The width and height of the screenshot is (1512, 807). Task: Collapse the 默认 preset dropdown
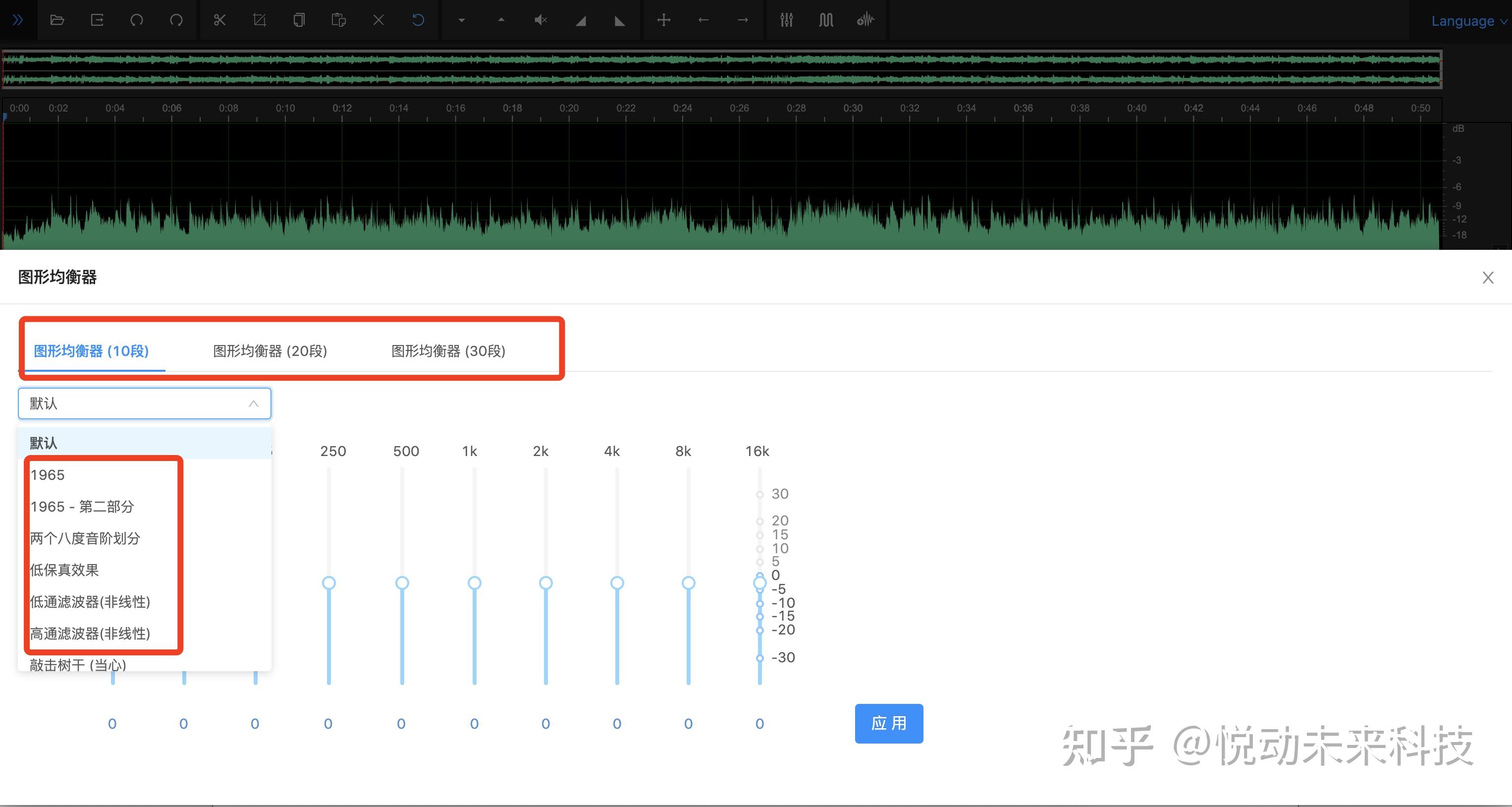click(144, 403)
